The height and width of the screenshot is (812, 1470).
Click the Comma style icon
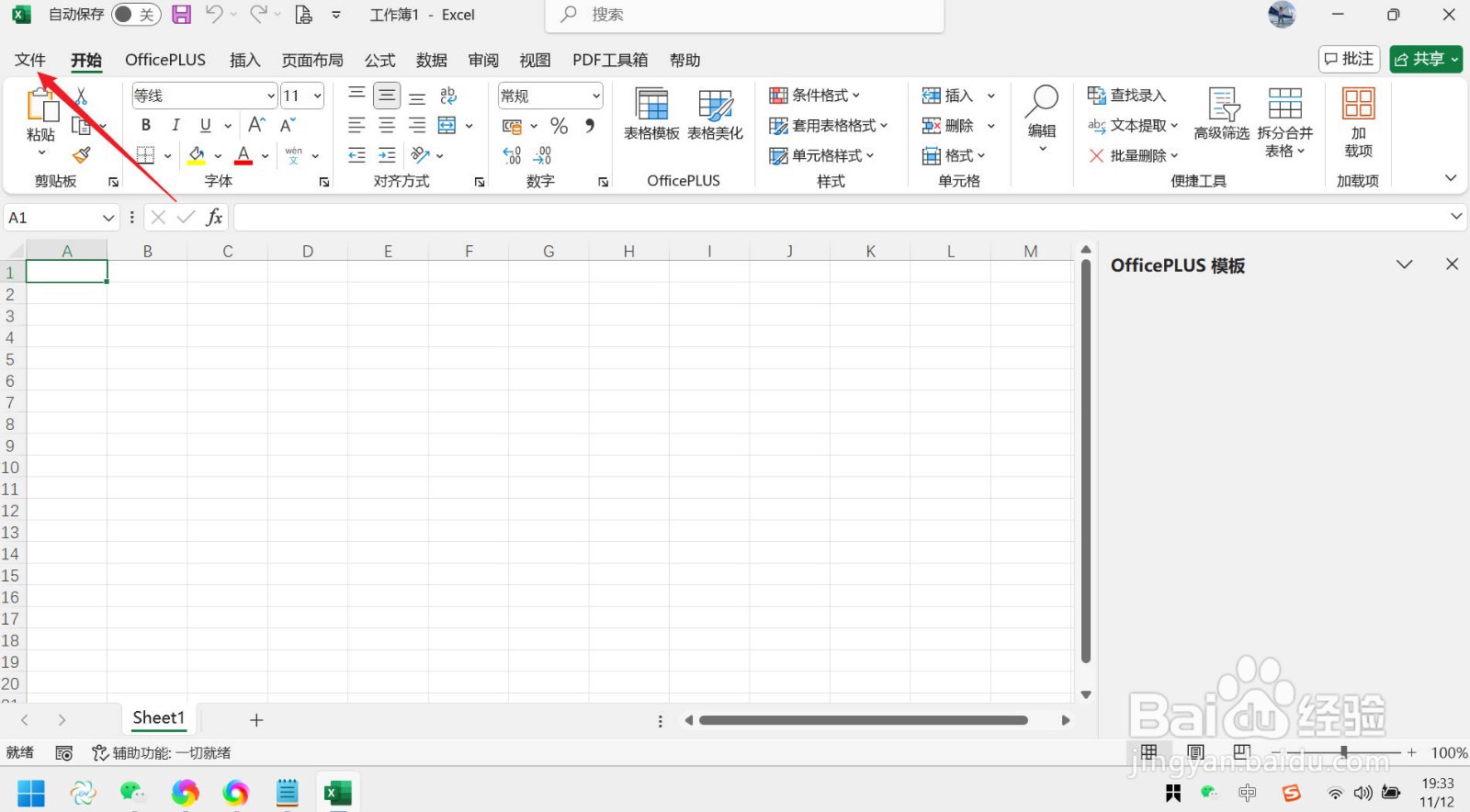pos(590,126)
